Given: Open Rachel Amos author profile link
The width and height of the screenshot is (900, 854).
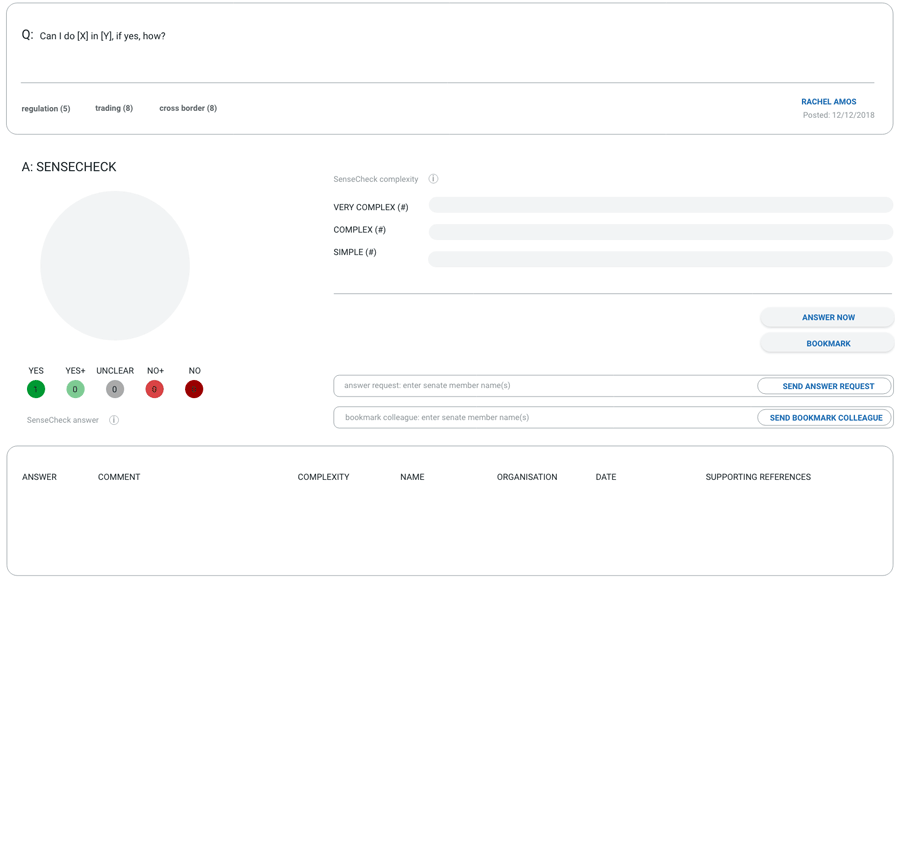Looking at the screenshot, I should tap(828, 102).
